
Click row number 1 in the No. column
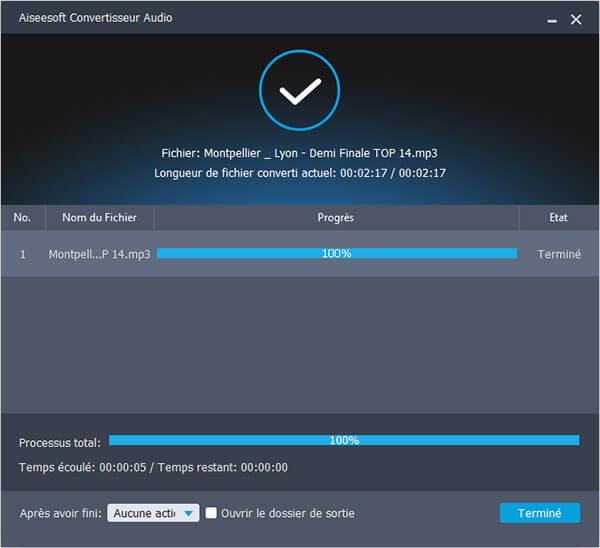click(23, 254)
